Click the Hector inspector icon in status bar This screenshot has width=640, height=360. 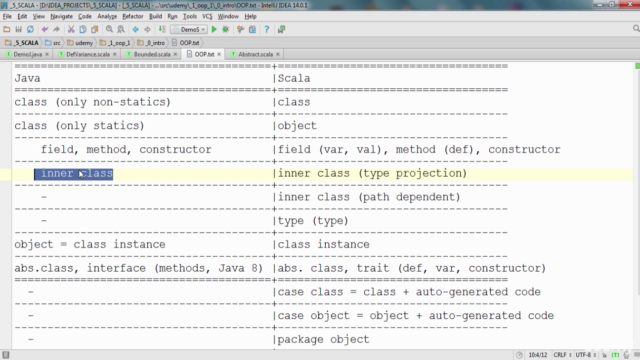click(627, 355)
